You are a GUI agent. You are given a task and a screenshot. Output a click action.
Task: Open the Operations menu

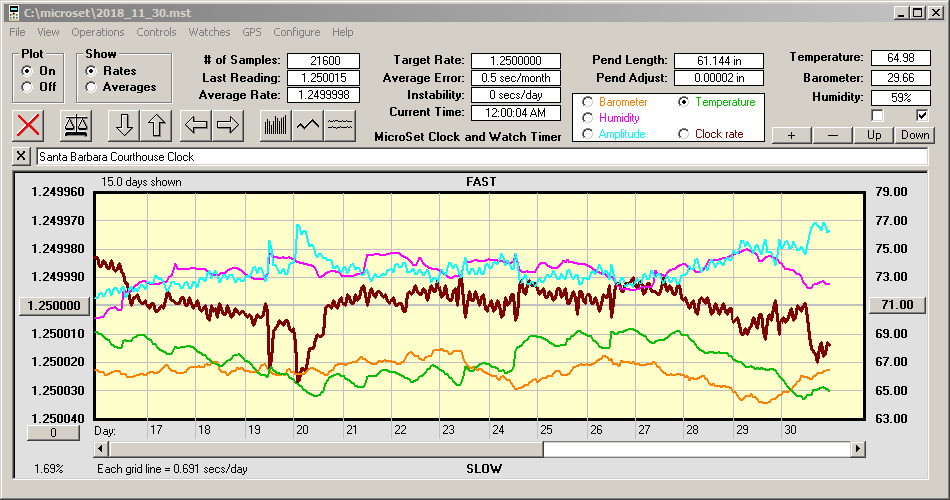pyautogui.click(x=98, y=32)
